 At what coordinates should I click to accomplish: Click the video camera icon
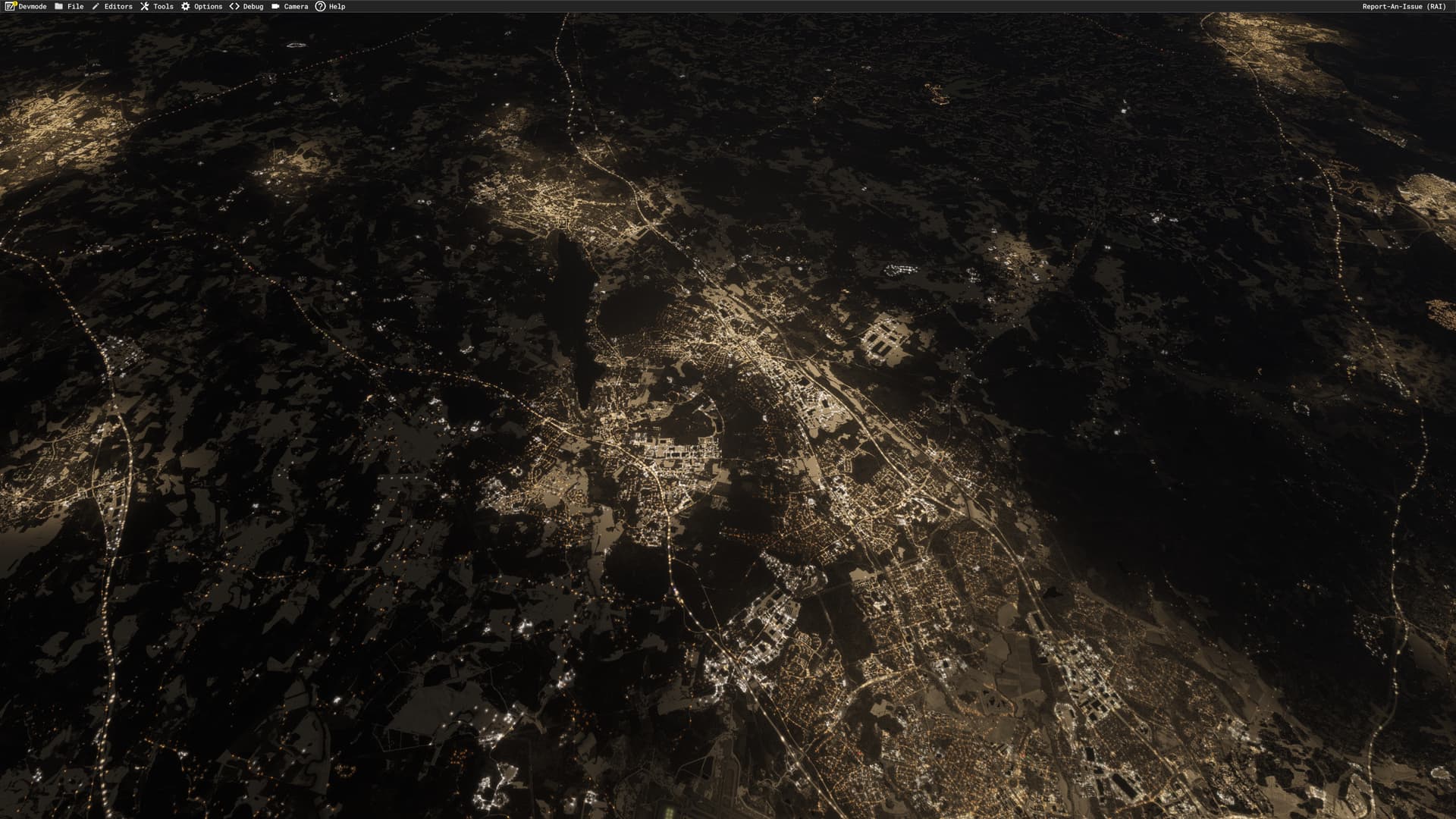[x=275, y=6]
